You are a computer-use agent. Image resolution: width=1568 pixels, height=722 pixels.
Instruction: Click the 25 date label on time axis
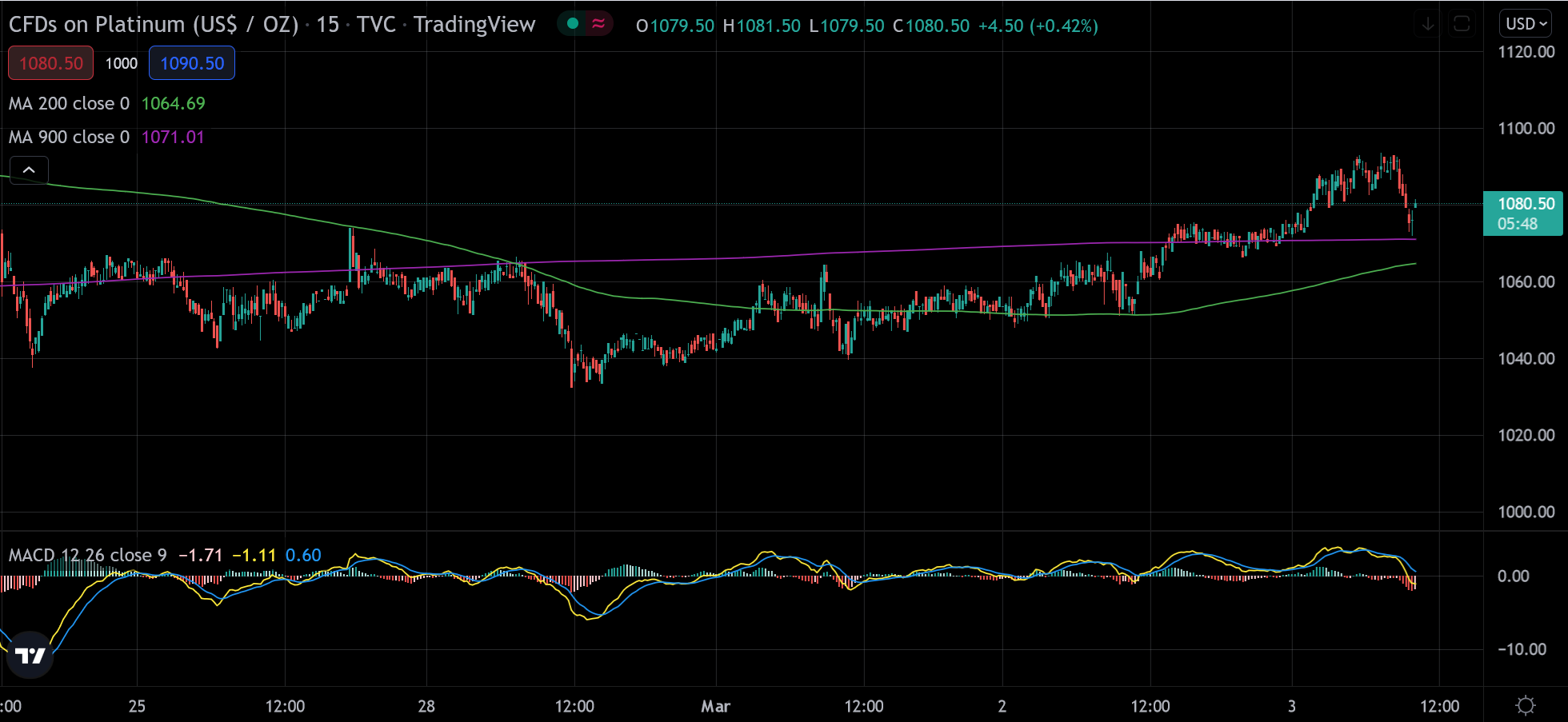pyautogui.click(x=137, y=706)
